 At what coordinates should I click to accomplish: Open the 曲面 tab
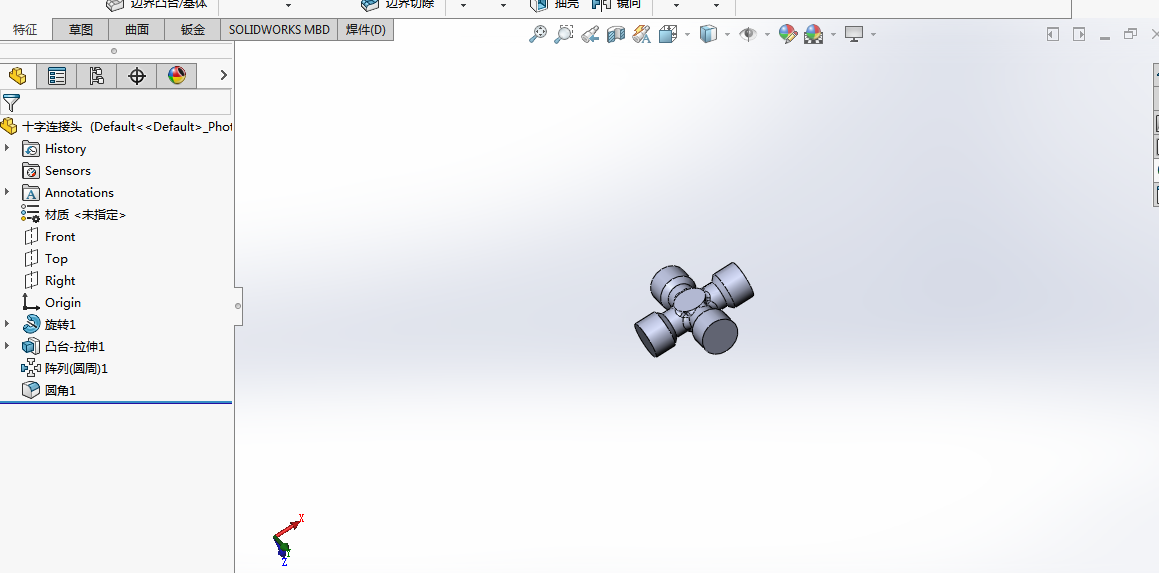tap(137, 30)
